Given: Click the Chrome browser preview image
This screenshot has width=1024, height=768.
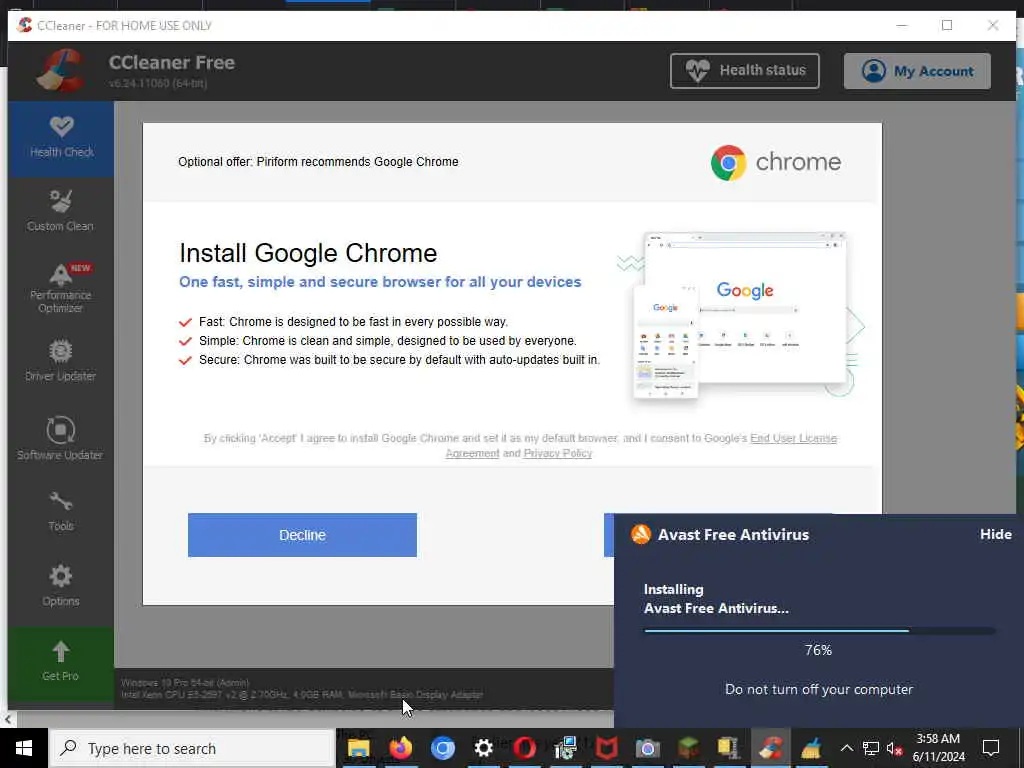Looking at the screenshot, I should pyautogui.click(x=742, y=315).
